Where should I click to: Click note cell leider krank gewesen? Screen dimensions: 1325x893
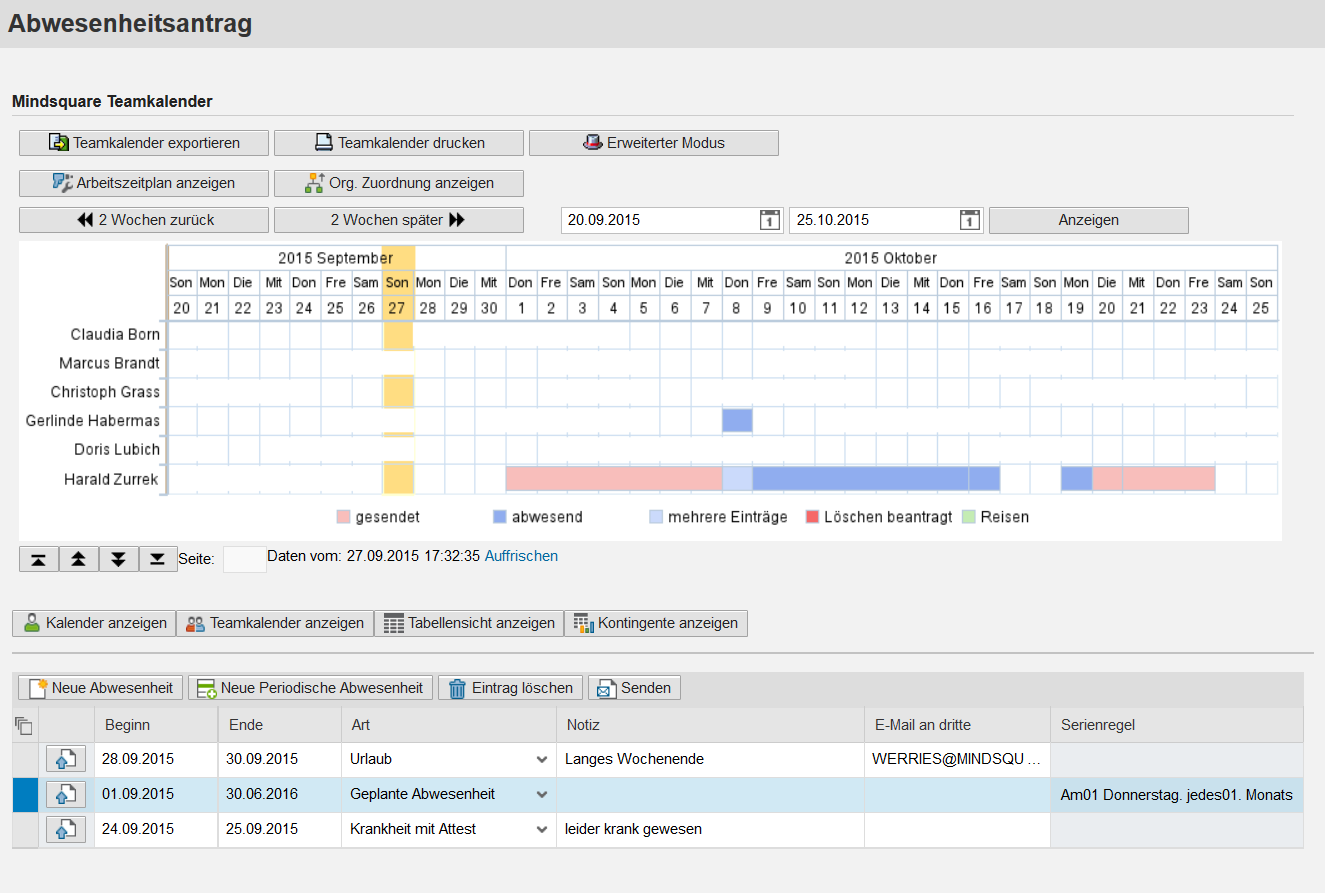[x=710, y=830]
